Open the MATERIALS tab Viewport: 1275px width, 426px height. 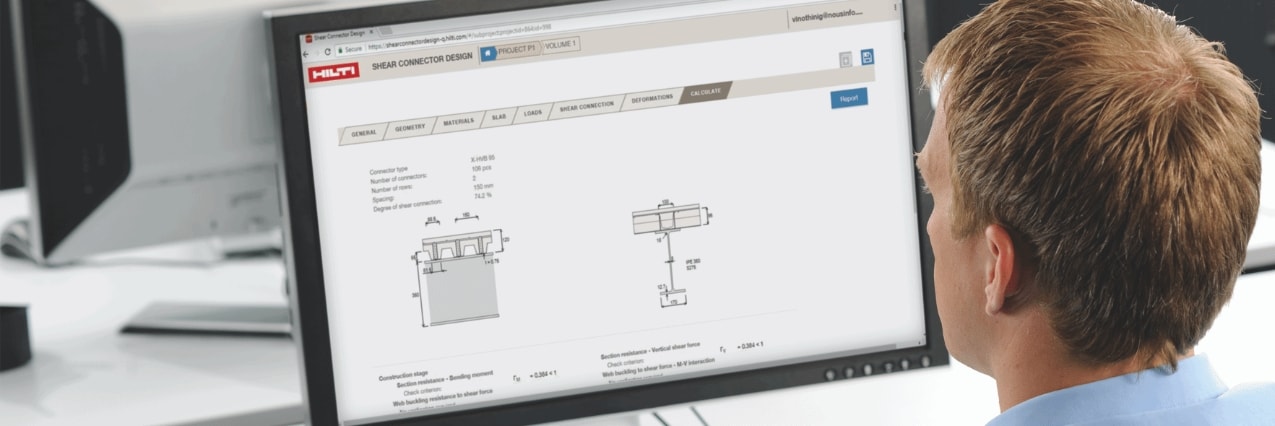pos(458,122)
